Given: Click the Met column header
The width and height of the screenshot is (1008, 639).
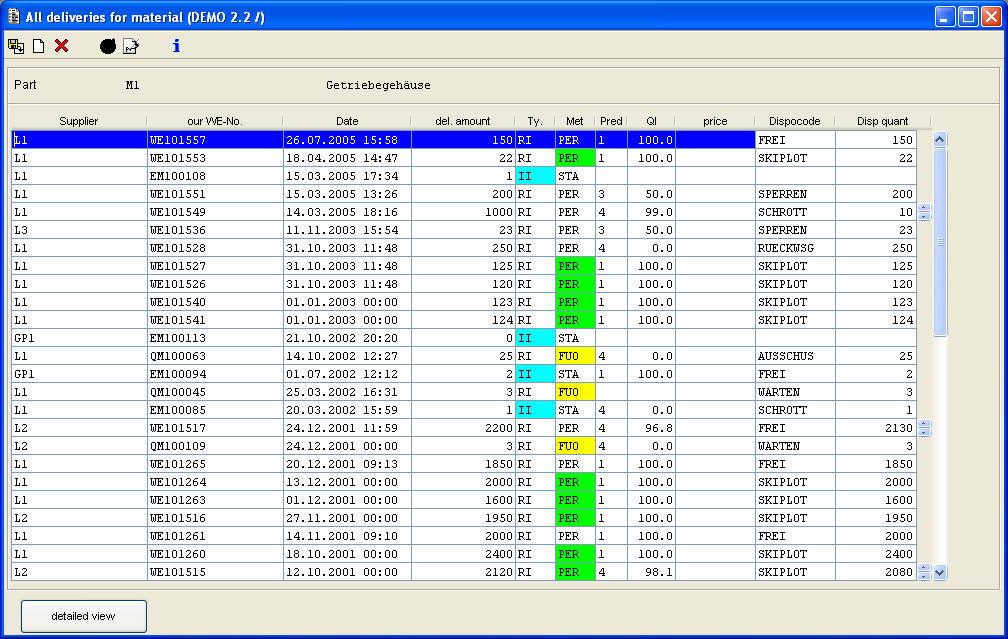Looking at the screenshot, I should pyautogui.click(x=575, y=121).
